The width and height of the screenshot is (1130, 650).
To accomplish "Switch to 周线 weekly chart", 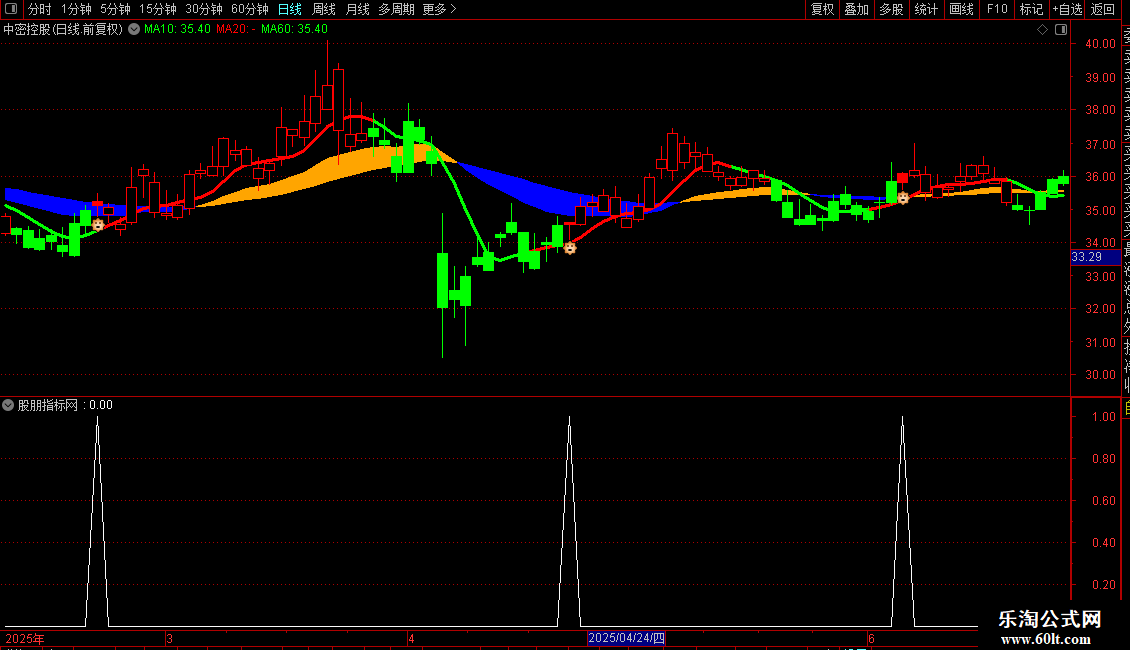I will click(324, 9).
